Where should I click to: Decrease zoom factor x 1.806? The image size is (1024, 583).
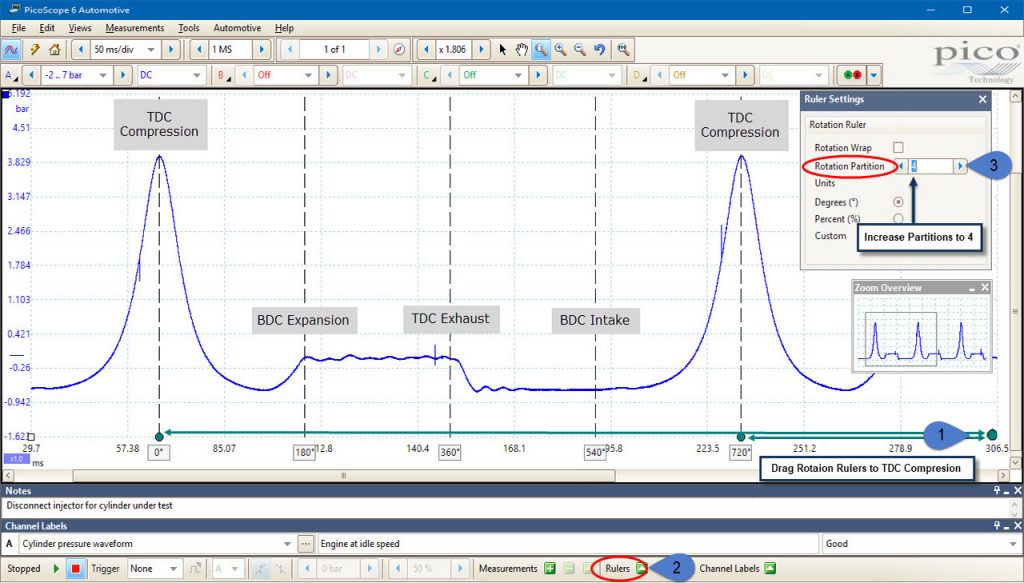(x=426, y=50)
